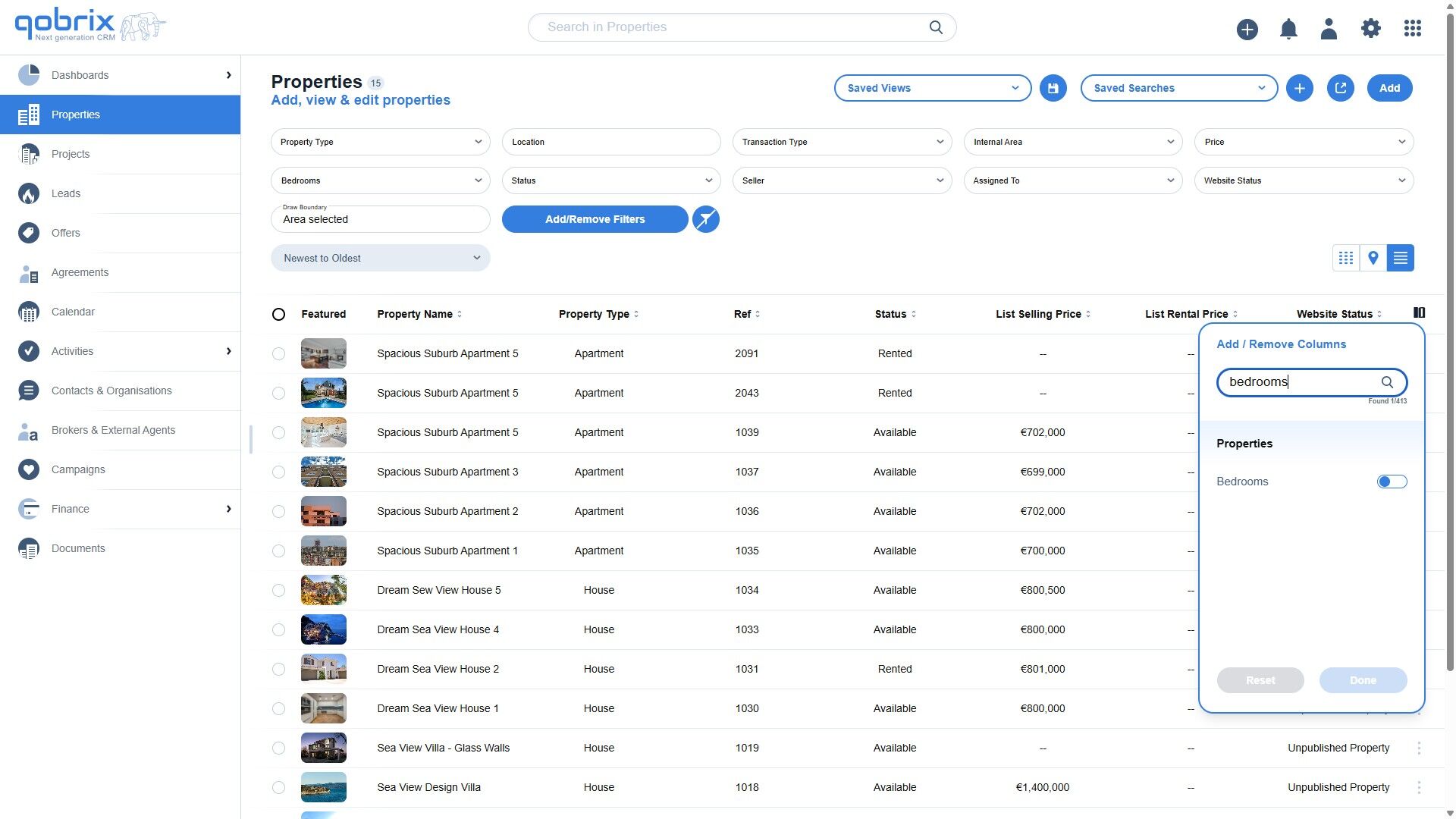Image resolution: width=1456 pixels, height=819 pixels.
Task: Click the Add/Remove Filters button
Action: (x=595, y=219)
